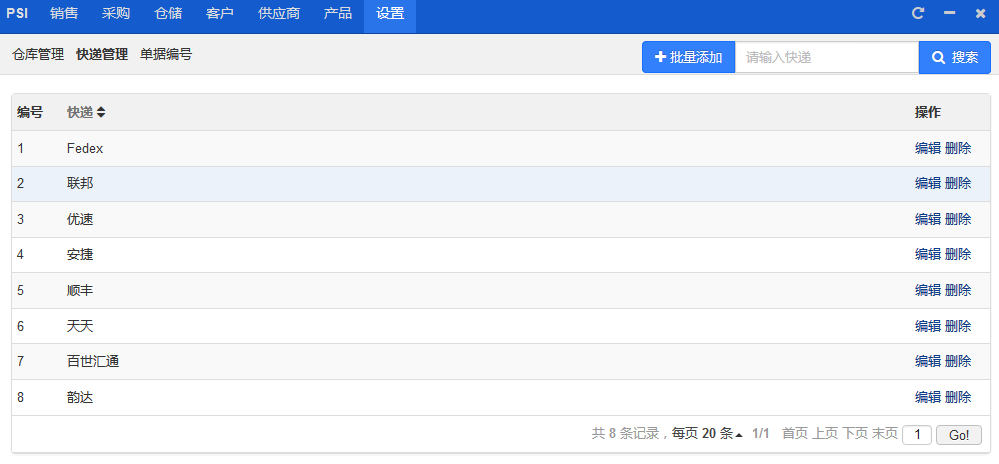Open the 销售 menu
The height and width of the screenshot is (464, 999).
point(64,13)
